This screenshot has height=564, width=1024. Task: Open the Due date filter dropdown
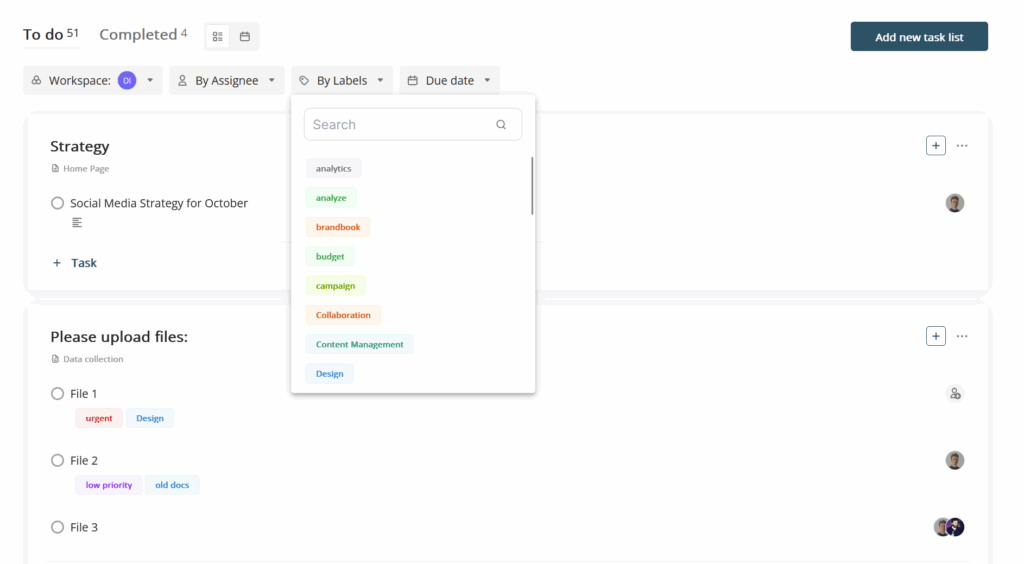pyautogui.click(x=449, y=81)
